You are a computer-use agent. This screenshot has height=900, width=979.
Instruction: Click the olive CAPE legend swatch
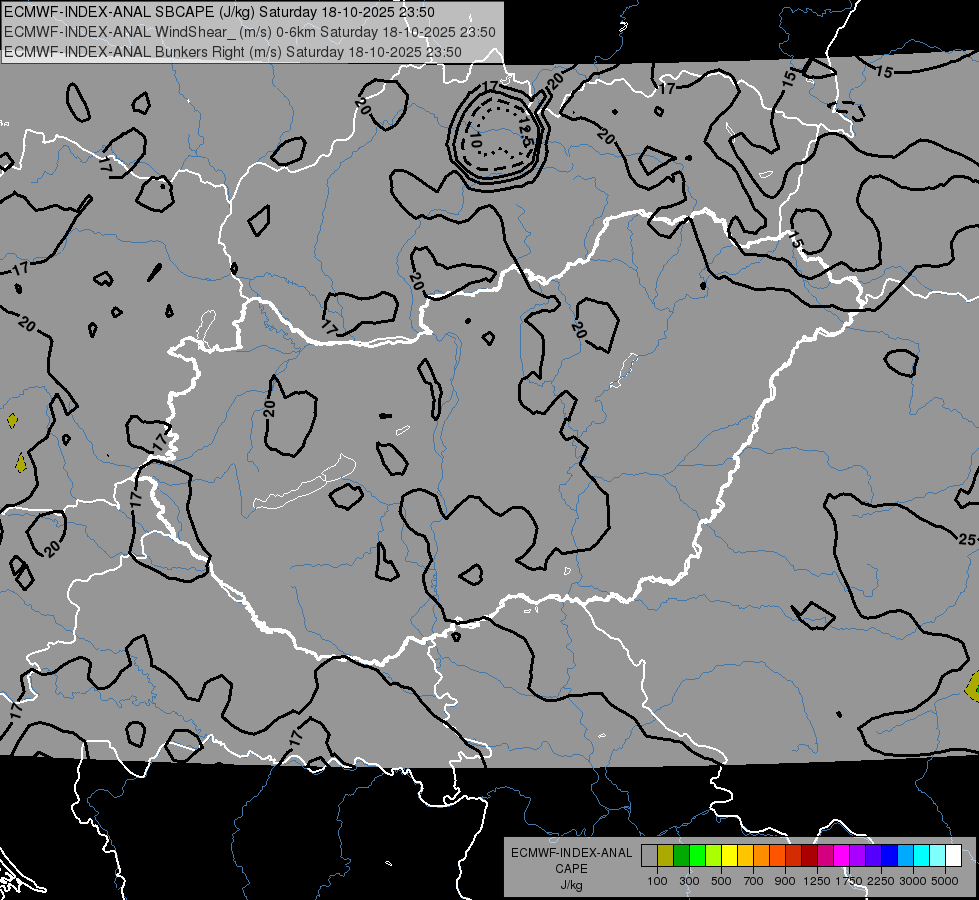pyautogui.click(x=666, y=856)
